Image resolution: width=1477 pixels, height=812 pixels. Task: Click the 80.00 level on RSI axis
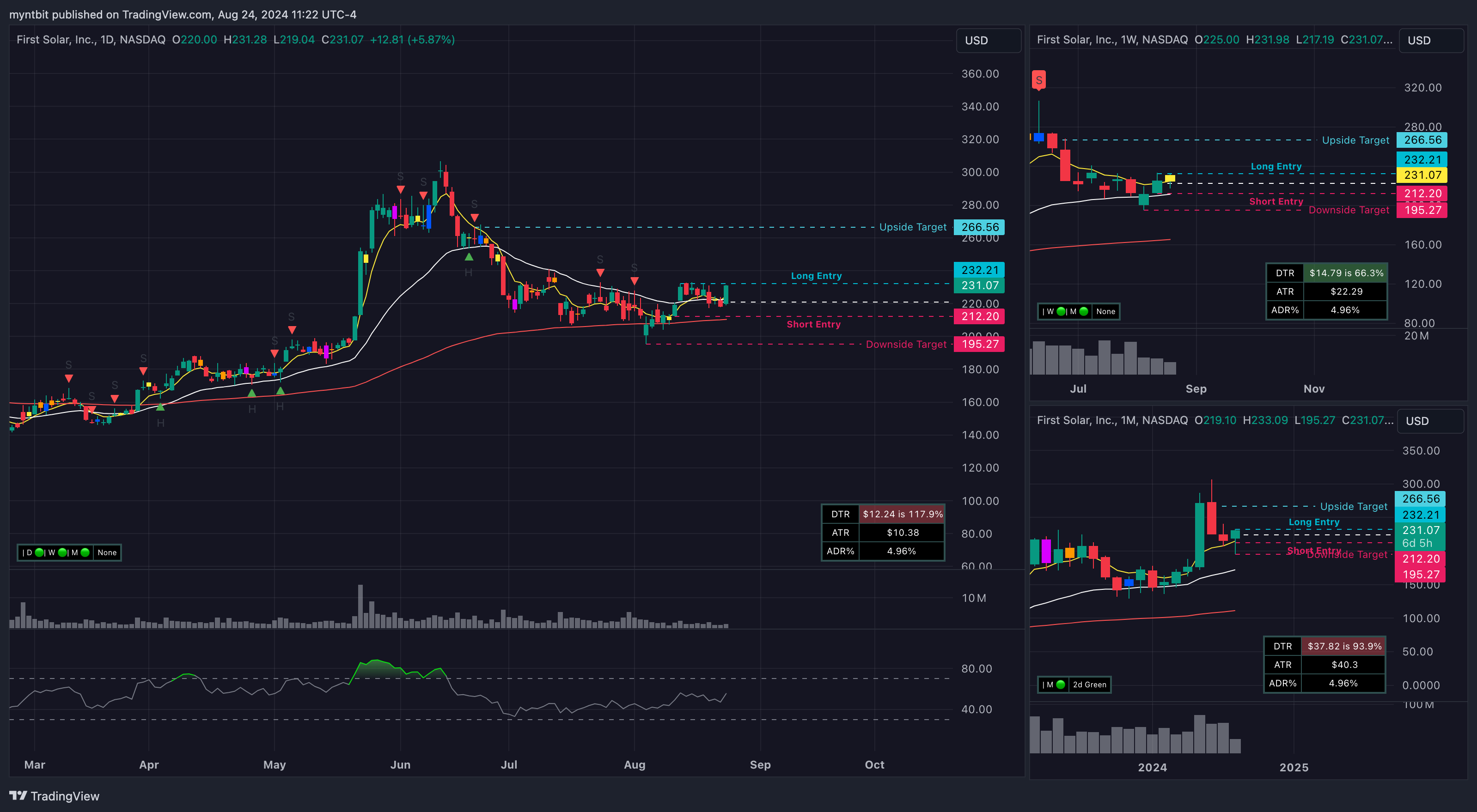[x=977, y=668]
